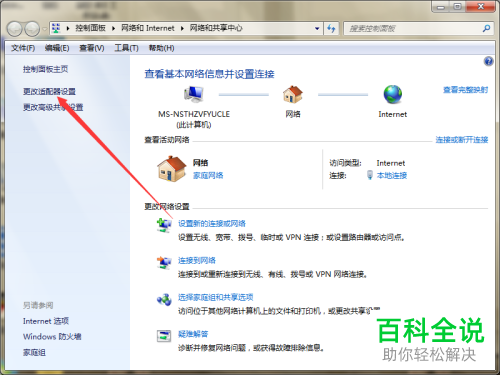Image resolution: width=500 pixels, height=375 pixels.
Task: Open 家庭组 link in sidebar
Action: [x=34, y=352]
